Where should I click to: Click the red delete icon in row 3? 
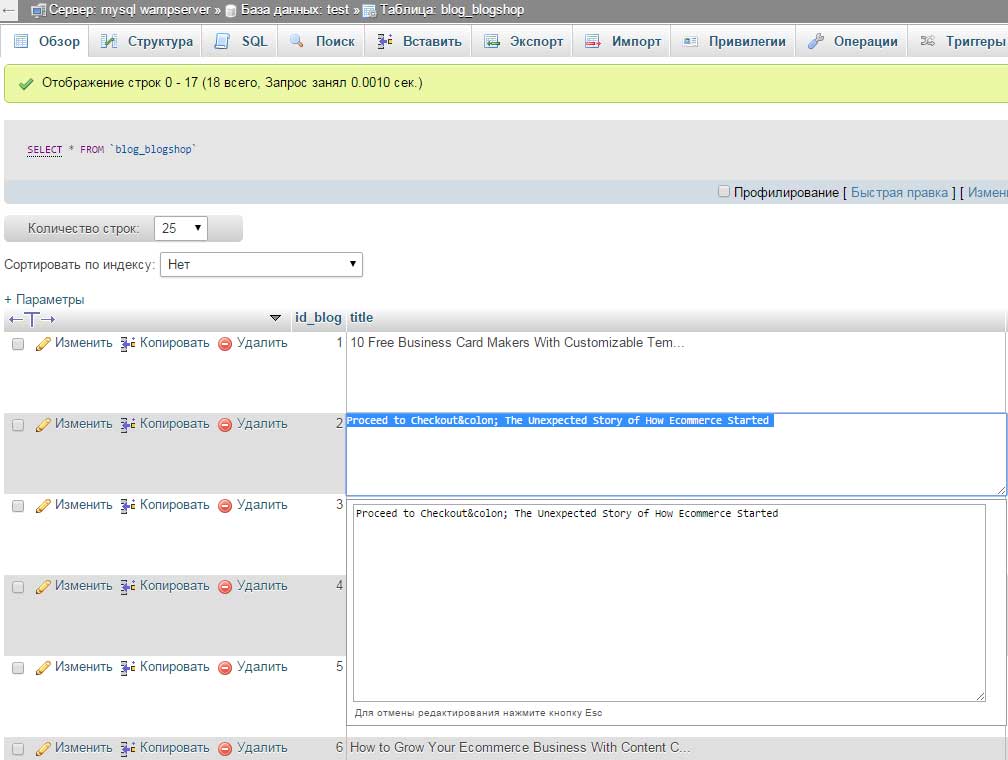(225, 506)
